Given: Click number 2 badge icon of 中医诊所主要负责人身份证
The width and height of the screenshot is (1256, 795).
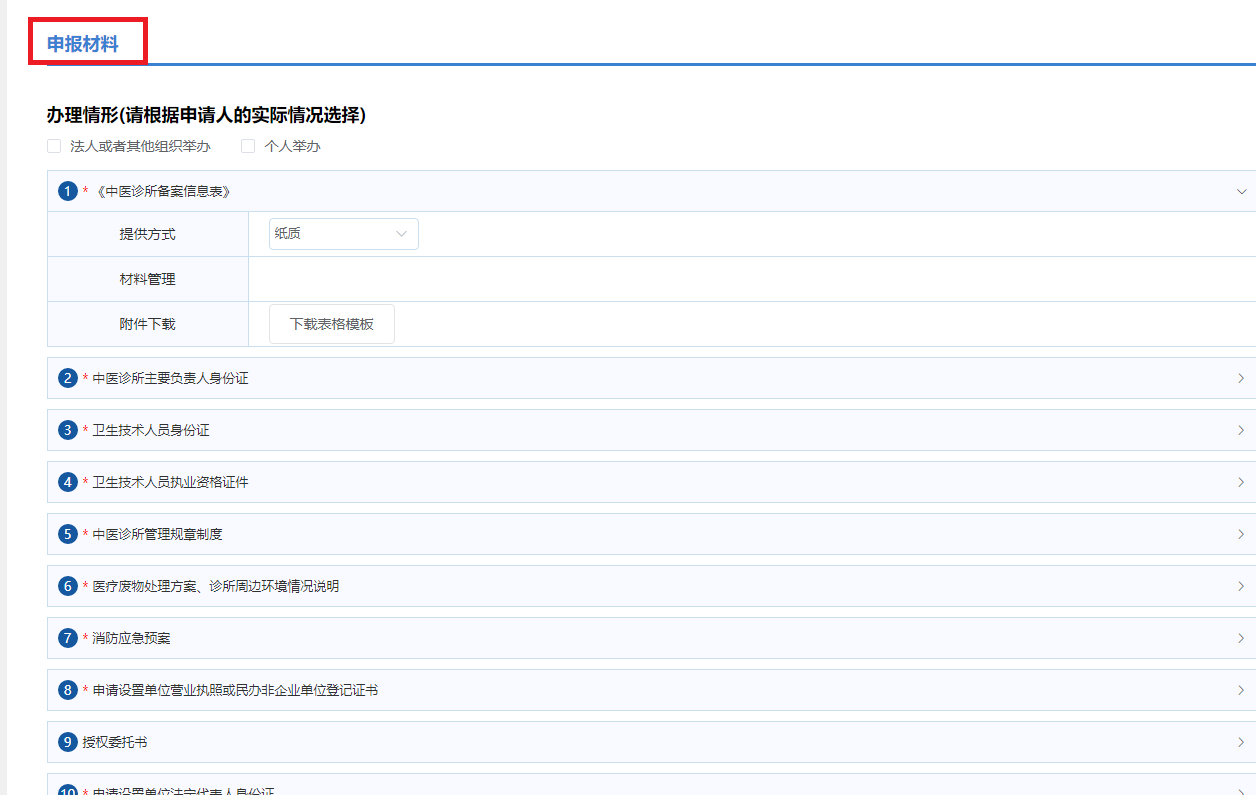Looking at the screenshot, I should tap(67, 378).
